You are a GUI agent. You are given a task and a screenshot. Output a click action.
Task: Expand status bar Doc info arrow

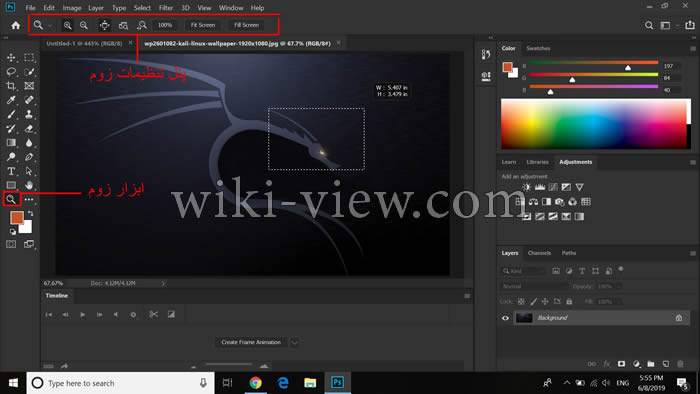pyautogui.click(x=163, y=283)
